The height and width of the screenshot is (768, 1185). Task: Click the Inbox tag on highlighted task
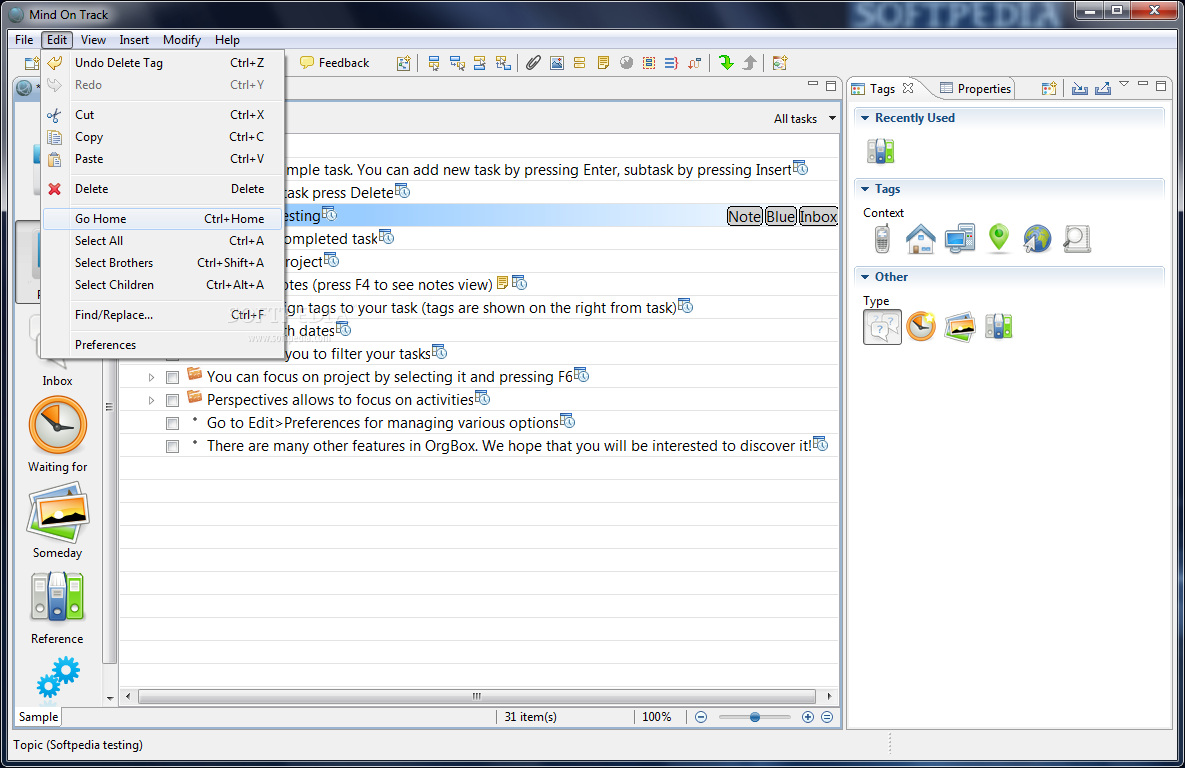pyautogui.click(x=818, y=216)
